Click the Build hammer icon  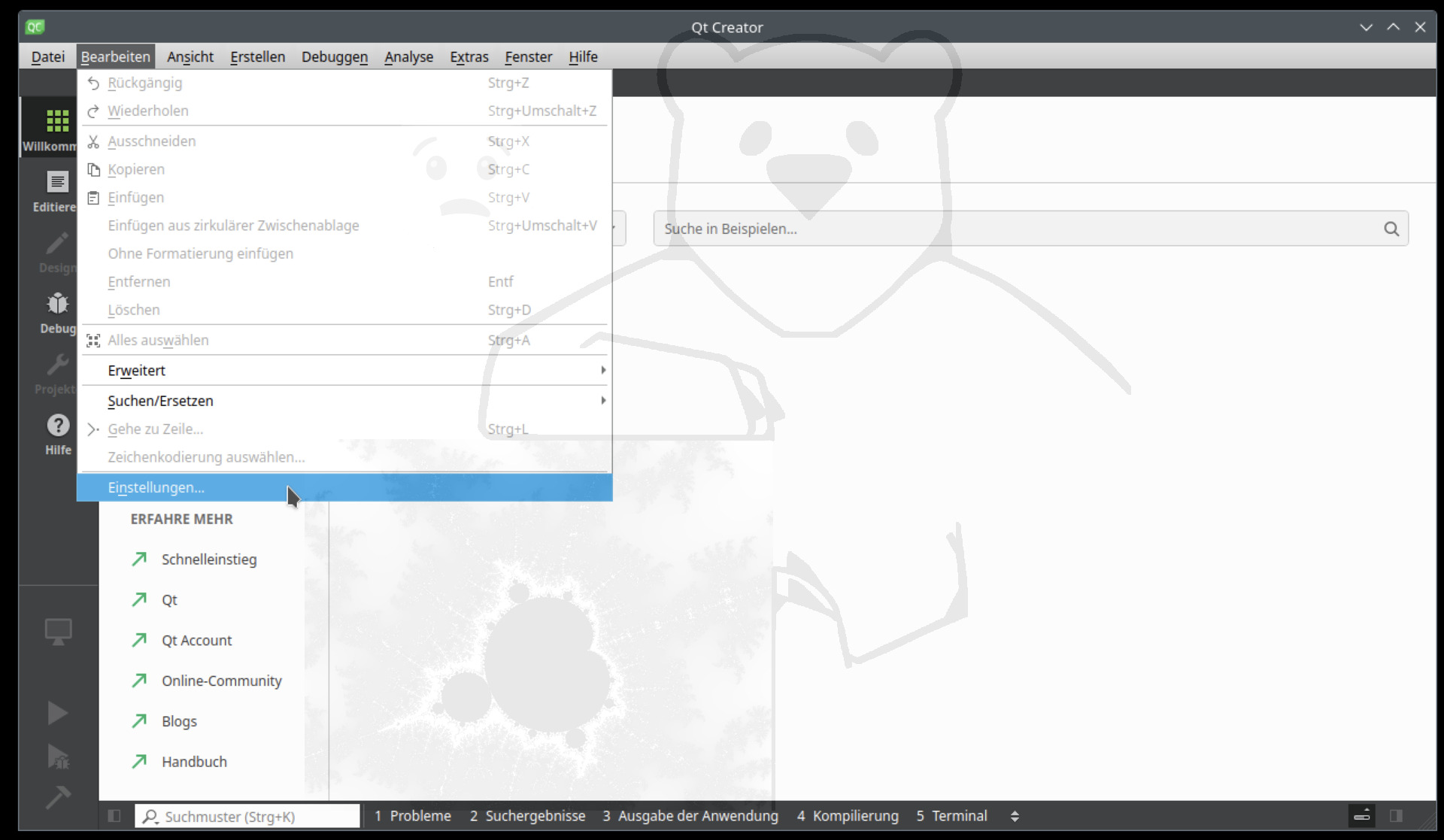(x=57, y=796)
